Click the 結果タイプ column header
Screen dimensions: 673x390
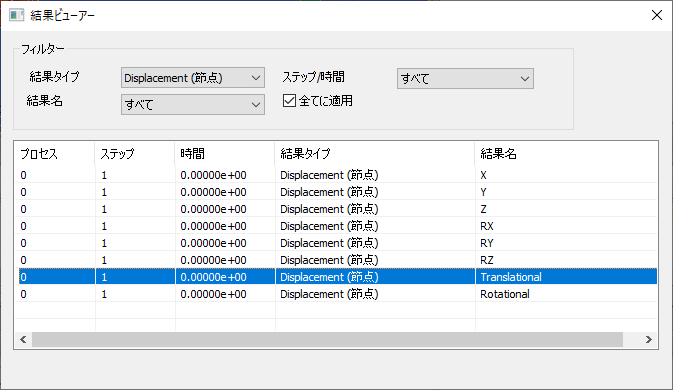(x=375, y=154)
